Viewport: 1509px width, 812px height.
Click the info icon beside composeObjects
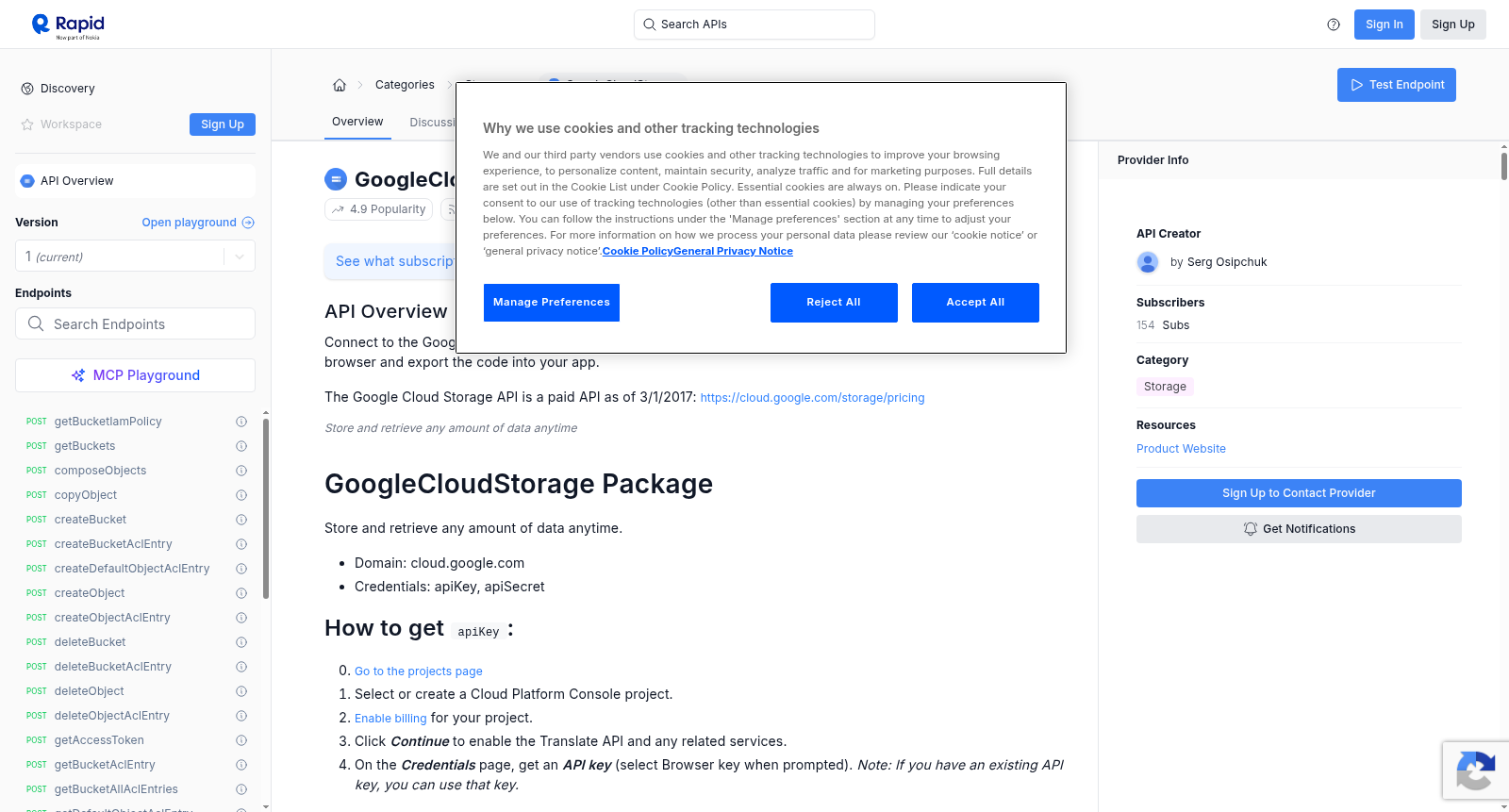click(x=241, y=471)
